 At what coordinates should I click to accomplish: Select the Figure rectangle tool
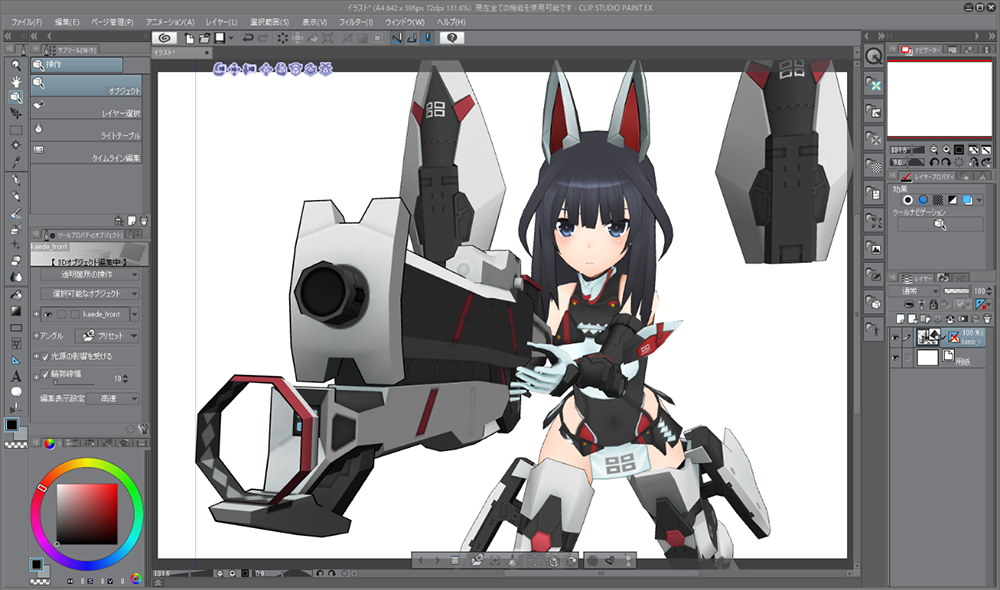(16, 328)
